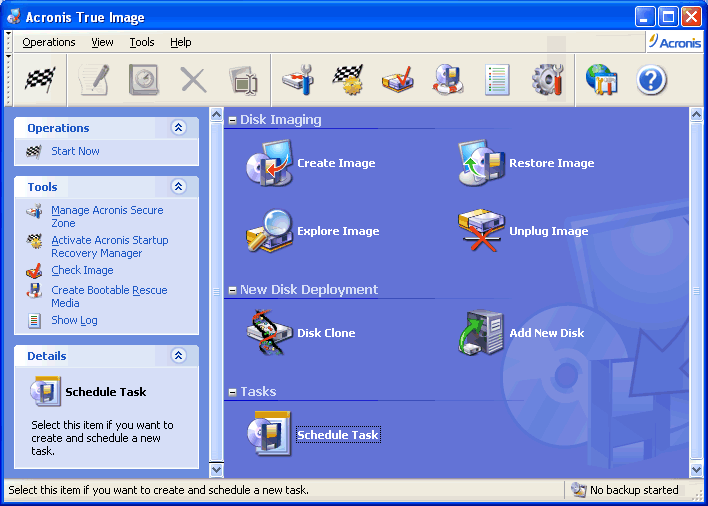Maximize the Acronis True Image window
The image size is (708, 506).
point(668,17)
